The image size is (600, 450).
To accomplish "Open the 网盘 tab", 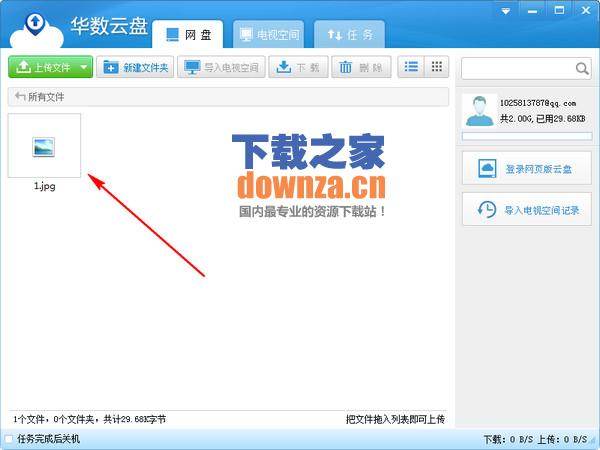I will tap(188, 34).
